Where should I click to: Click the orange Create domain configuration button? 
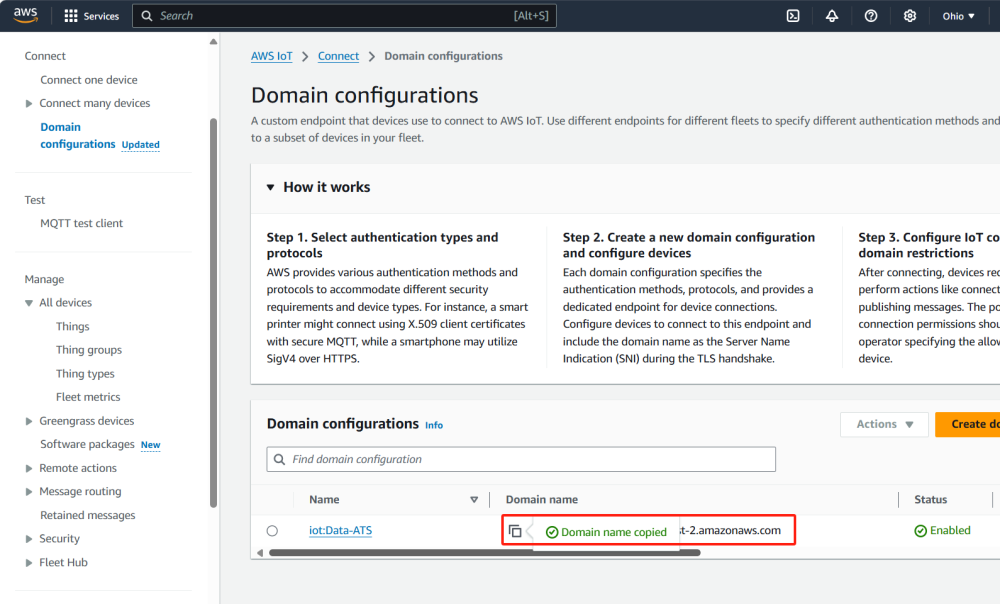967,424
